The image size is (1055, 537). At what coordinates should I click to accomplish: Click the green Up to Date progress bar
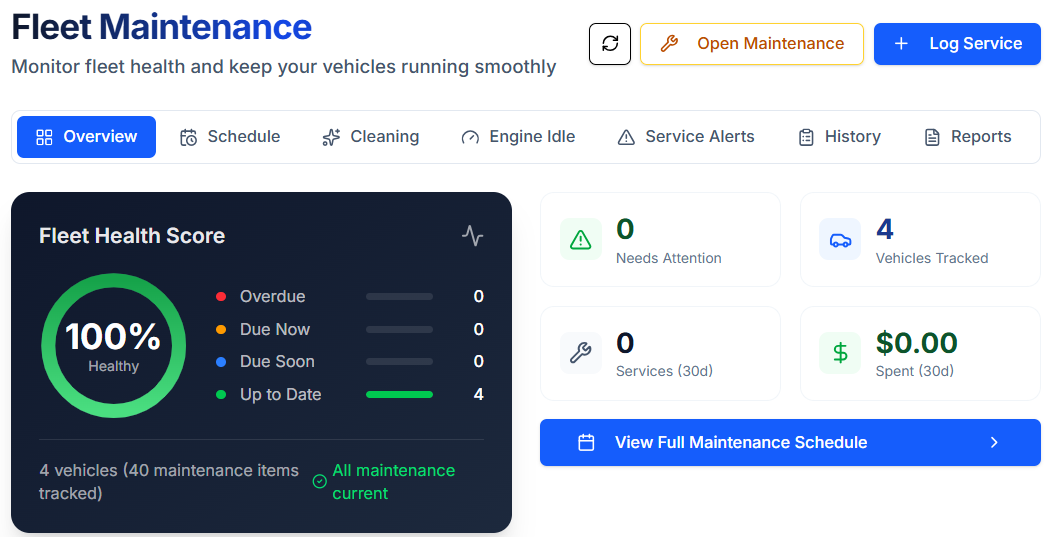coord(399,394)
